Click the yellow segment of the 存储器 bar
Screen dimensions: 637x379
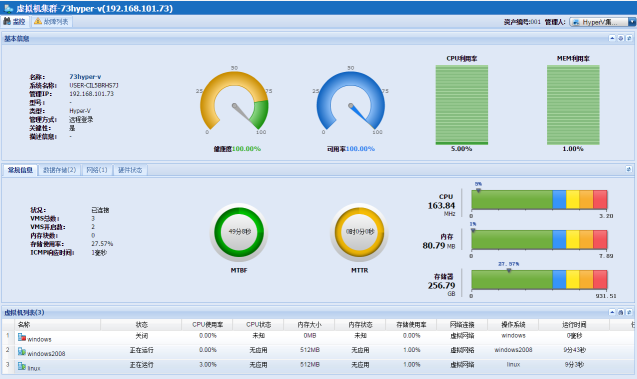click(572, 279)
